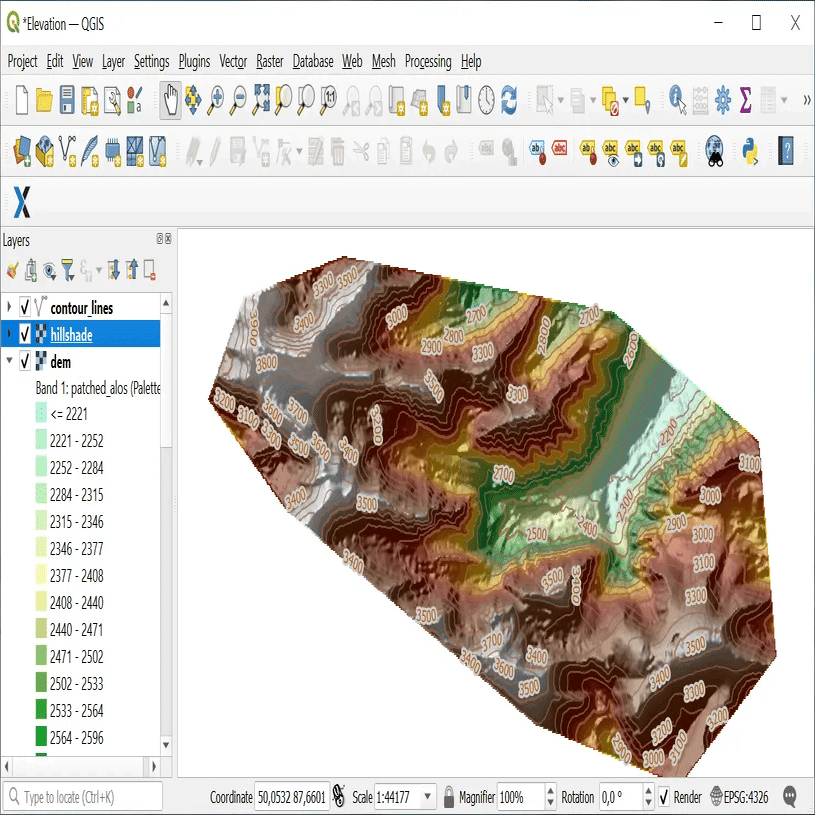Select the Pan Map tool

[171, 100]
